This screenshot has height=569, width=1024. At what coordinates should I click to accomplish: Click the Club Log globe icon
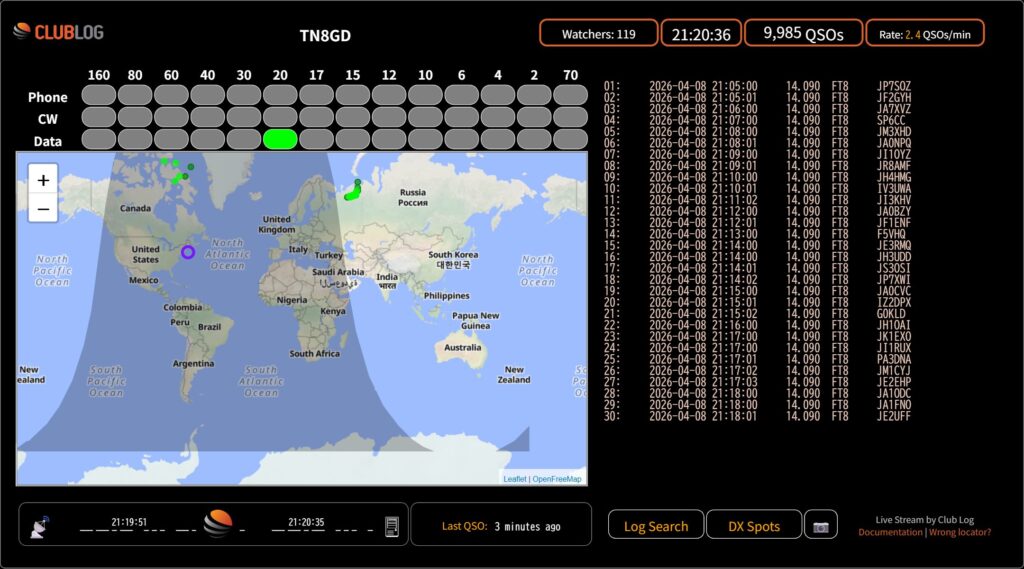(x=218, y=523)
